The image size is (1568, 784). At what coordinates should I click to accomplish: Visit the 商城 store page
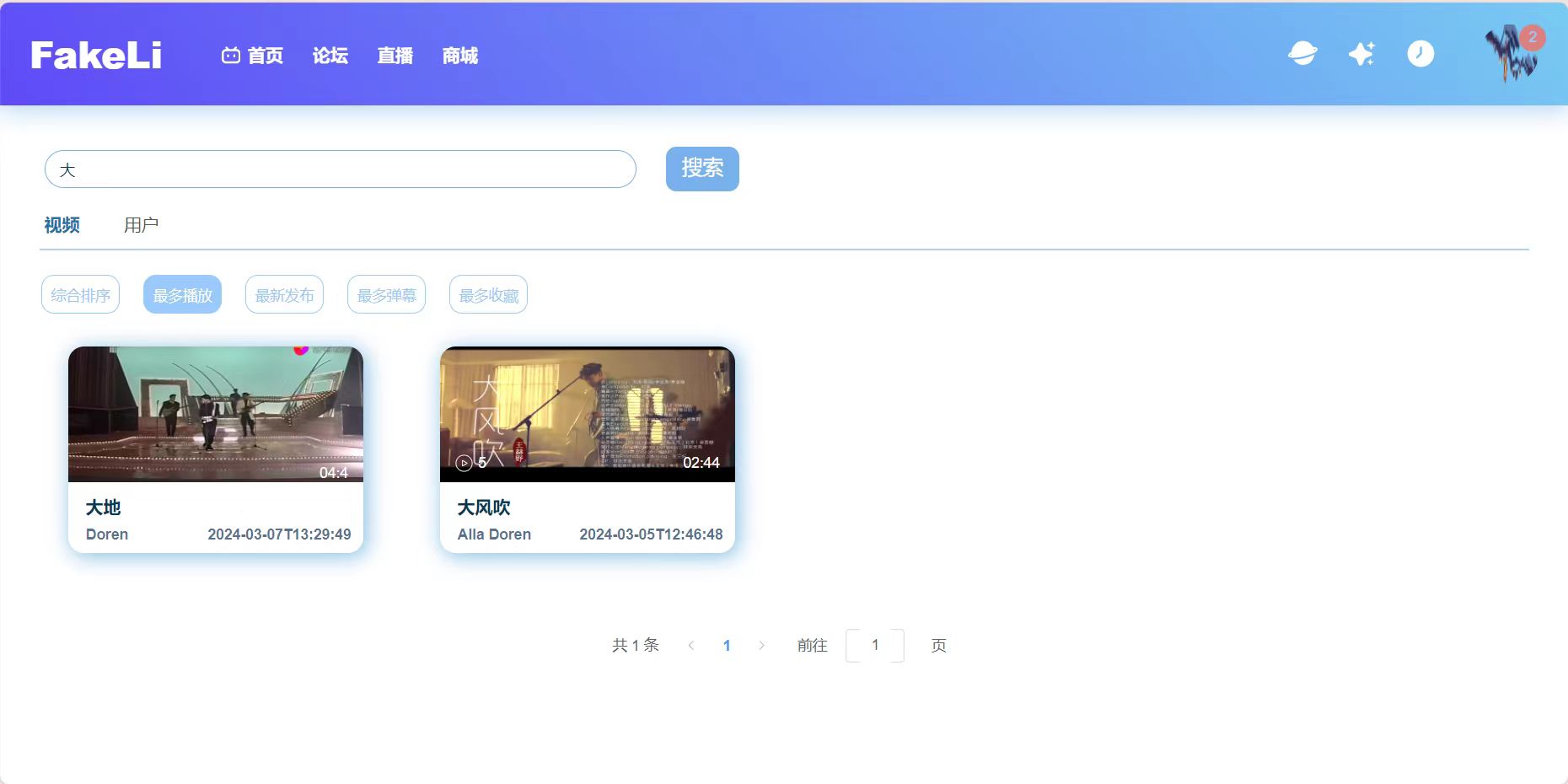pyautogui.click(x=459, y=56)
